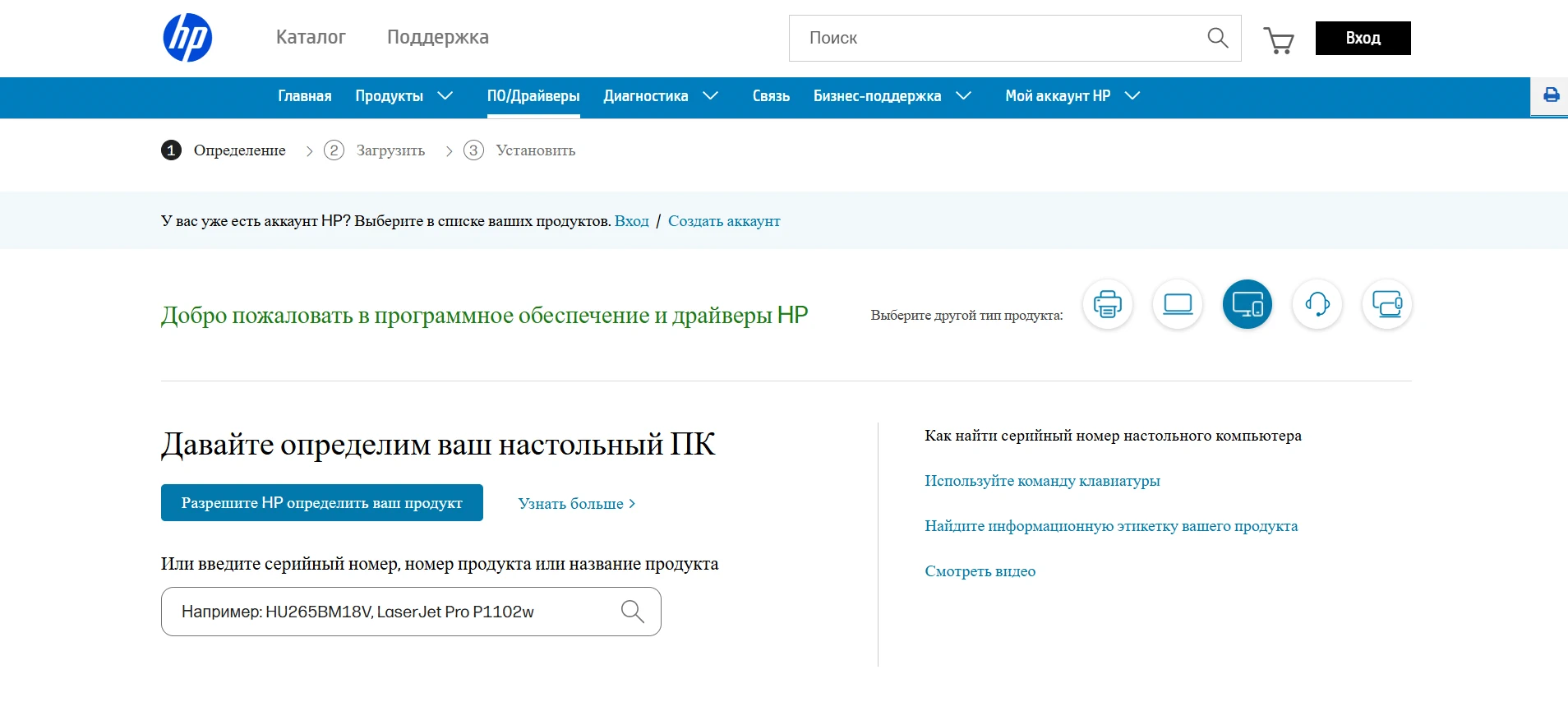The width and height of the screenshot is (1568, 702).
Task: Open the ПО/Драйверы tab
Action: pyautogui.click(x=533, y=96)
